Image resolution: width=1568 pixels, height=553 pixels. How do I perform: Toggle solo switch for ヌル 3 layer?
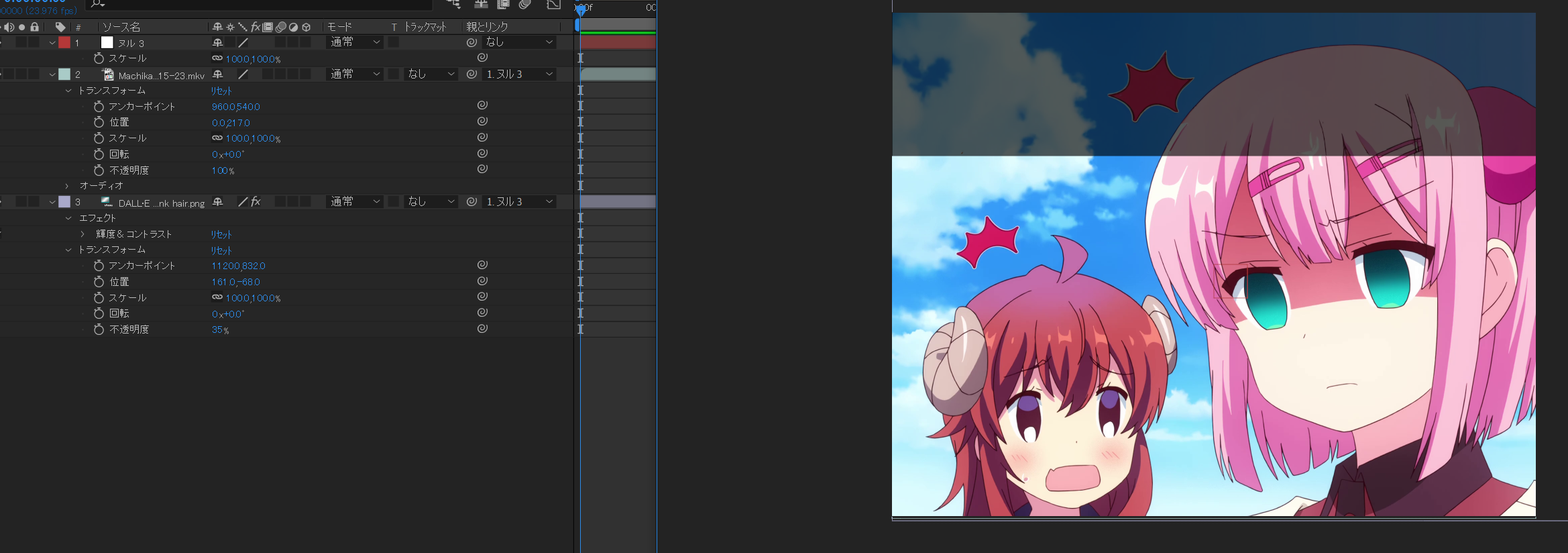click(21, 42)
